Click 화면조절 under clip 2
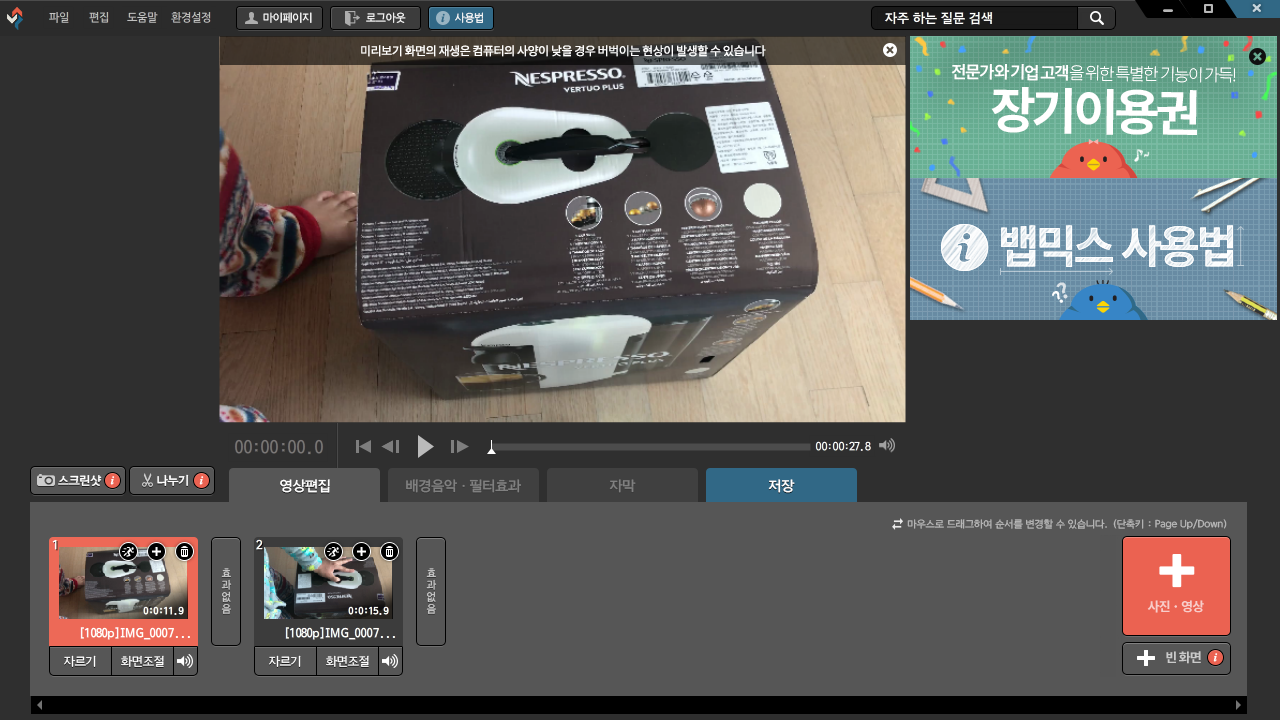 coord(348,661)
